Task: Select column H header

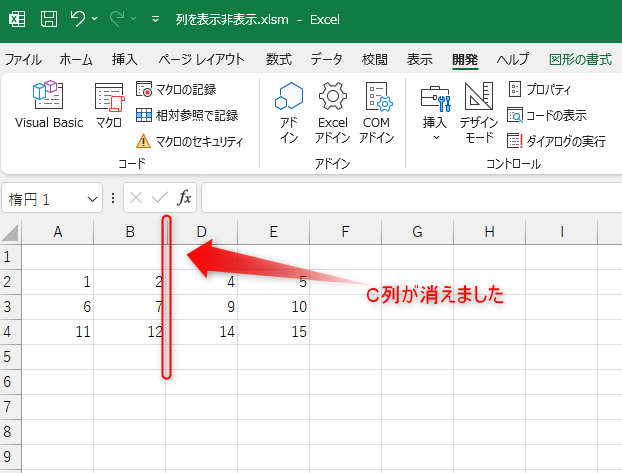Action: click(490, 232)
